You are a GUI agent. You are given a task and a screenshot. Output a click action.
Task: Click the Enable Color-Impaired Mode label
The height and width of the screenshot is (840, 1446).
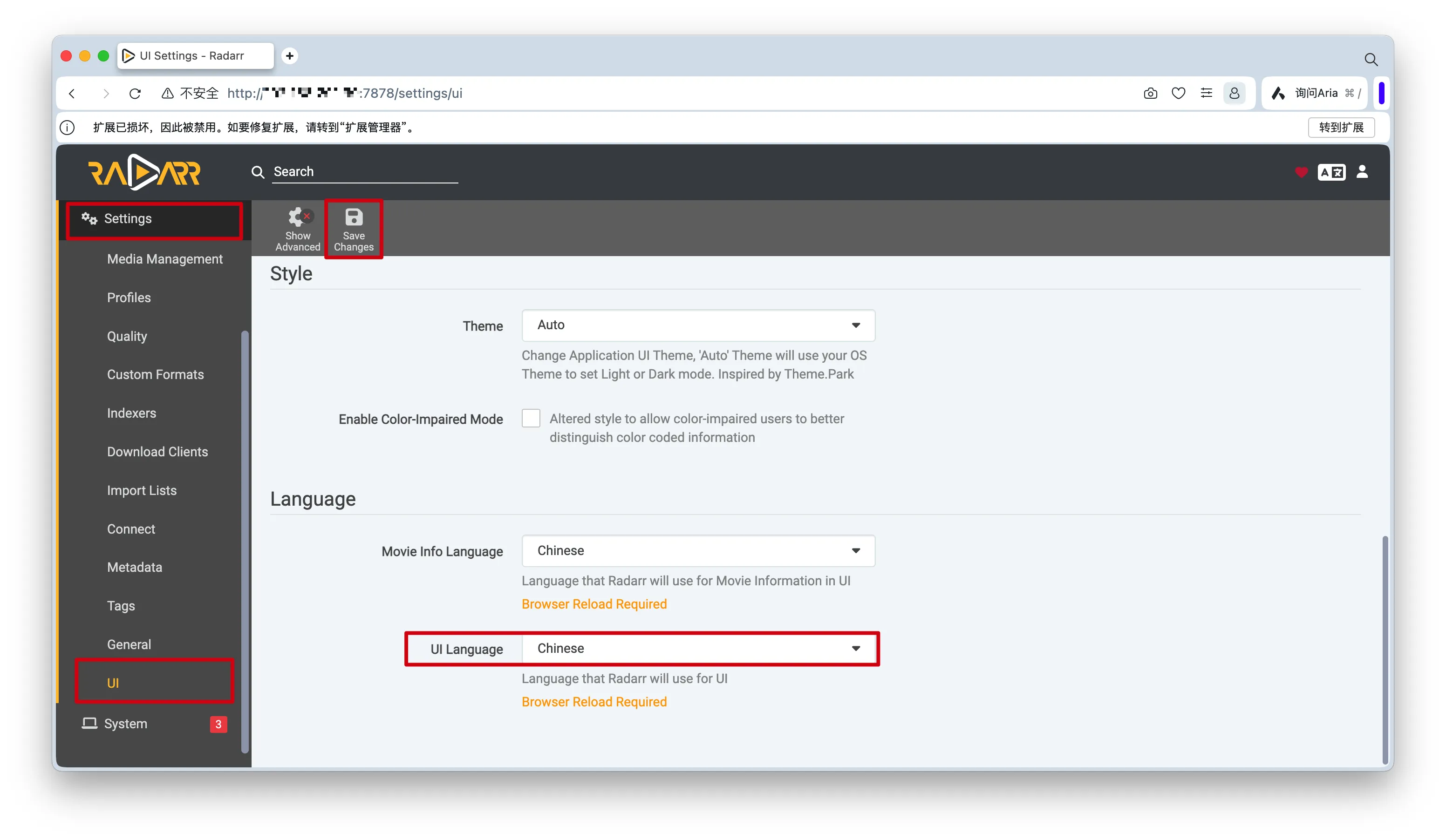[421, 419]
